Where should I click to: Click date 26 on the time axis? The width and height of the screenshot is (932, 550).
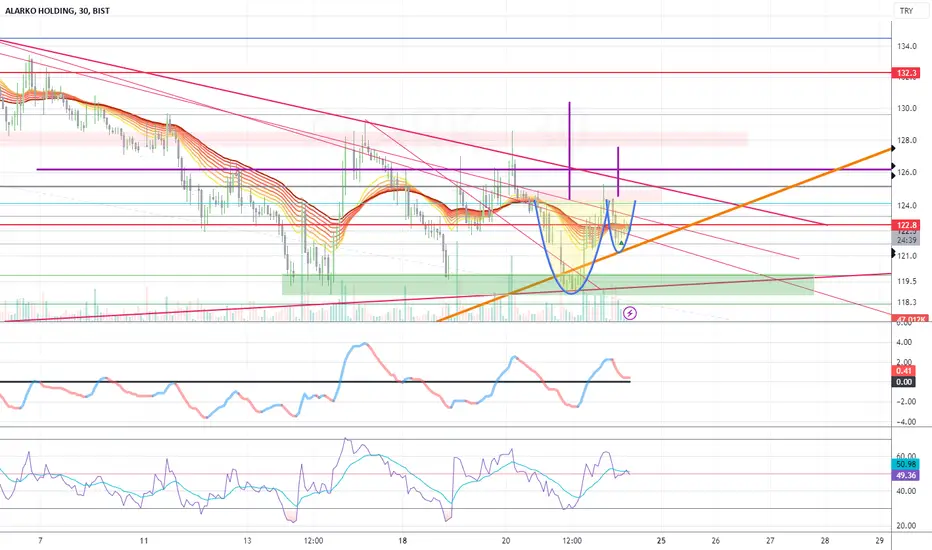(716, 541)
